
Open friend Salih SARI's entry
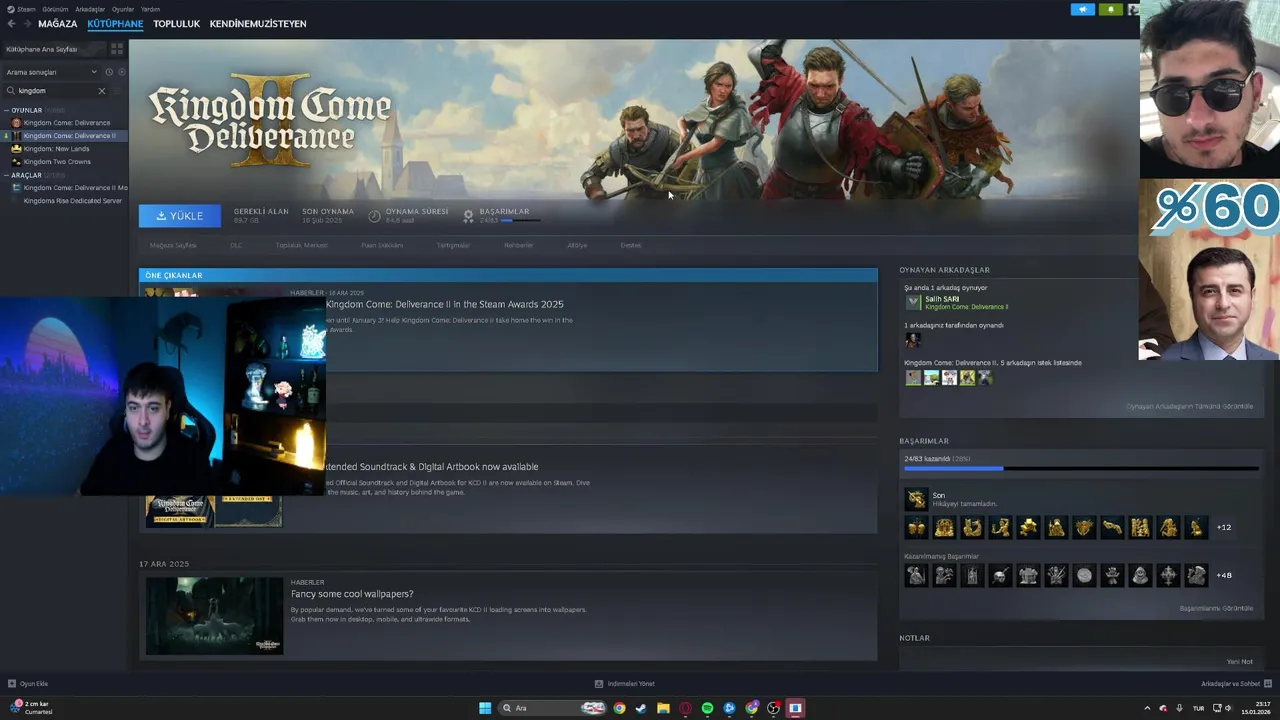coord(958,302)
